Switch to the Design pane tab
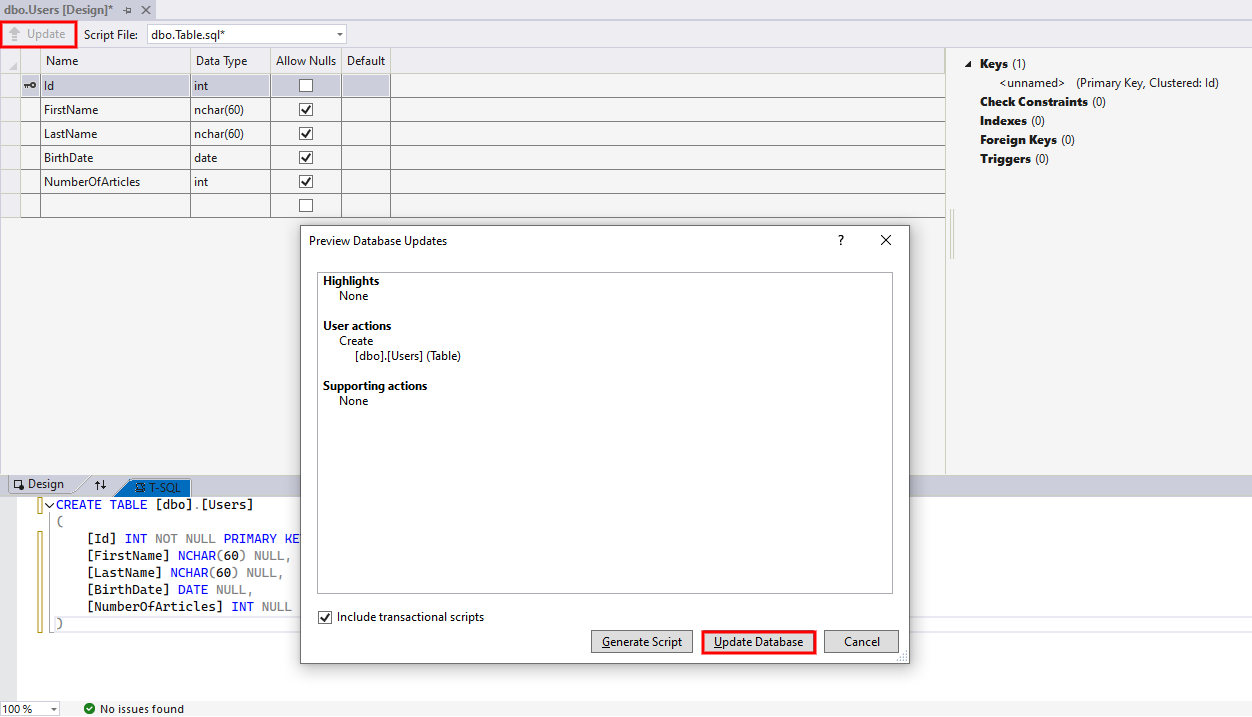The height and width of the screenshot is (717, 1252). [39, 485]
